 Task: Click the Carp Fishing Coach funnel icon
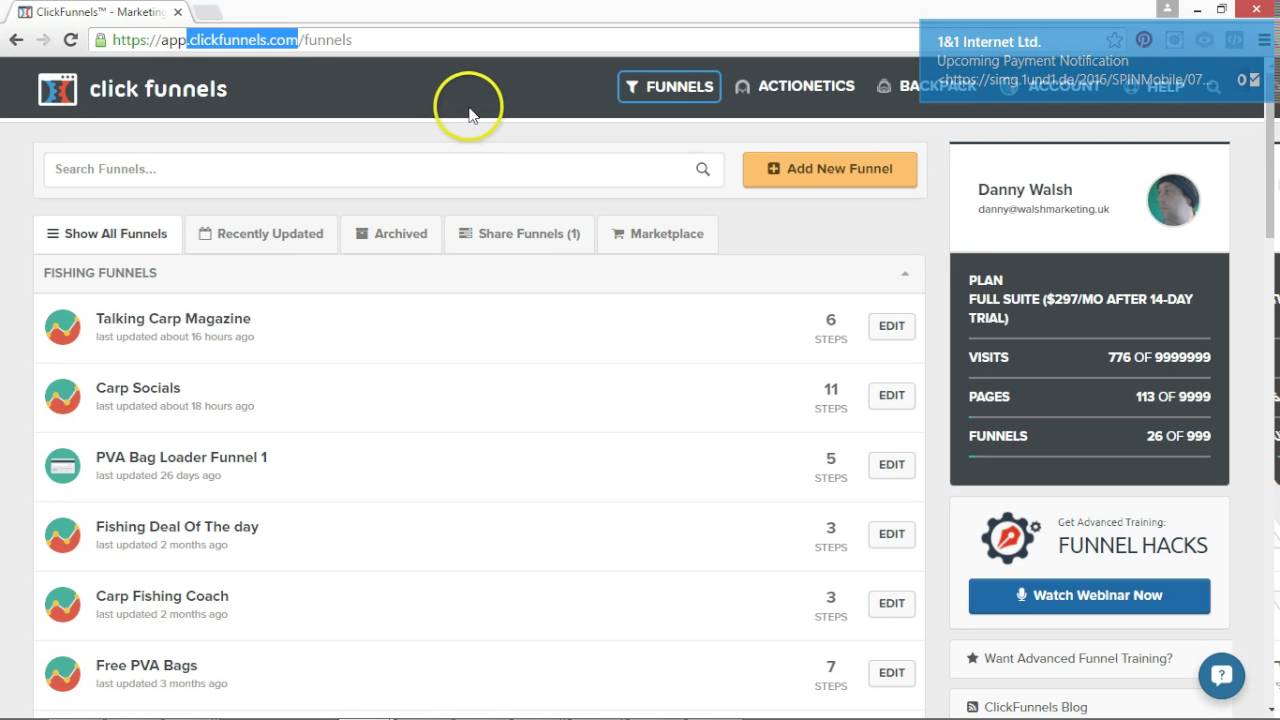pyautogui.click(x=63, y=604)
